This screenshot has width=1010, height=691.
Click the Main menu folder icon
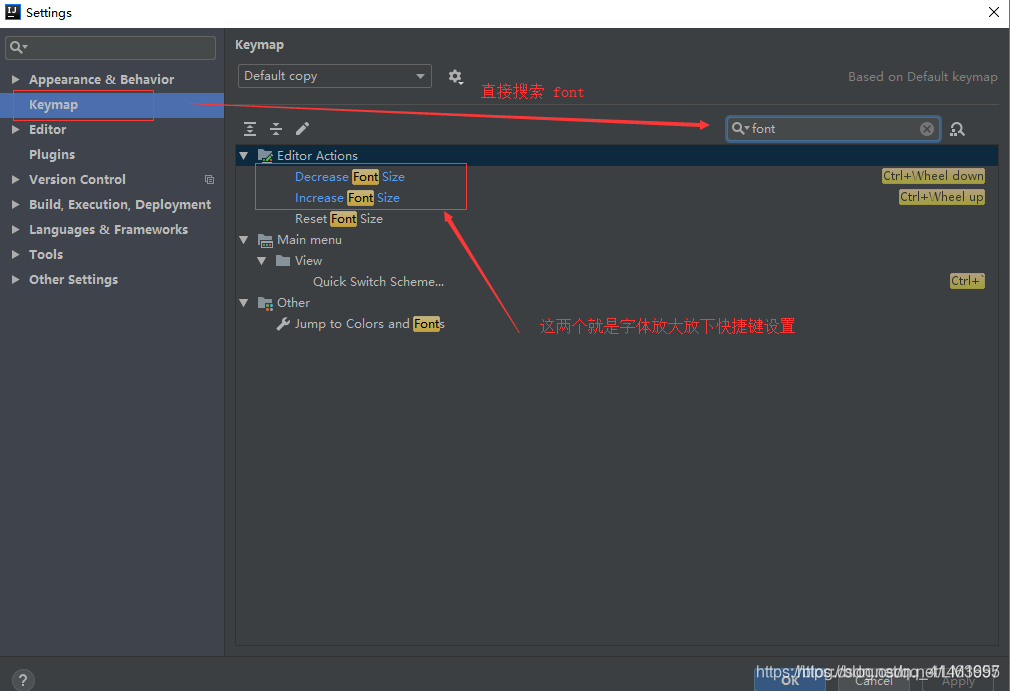tap(265, 240)
